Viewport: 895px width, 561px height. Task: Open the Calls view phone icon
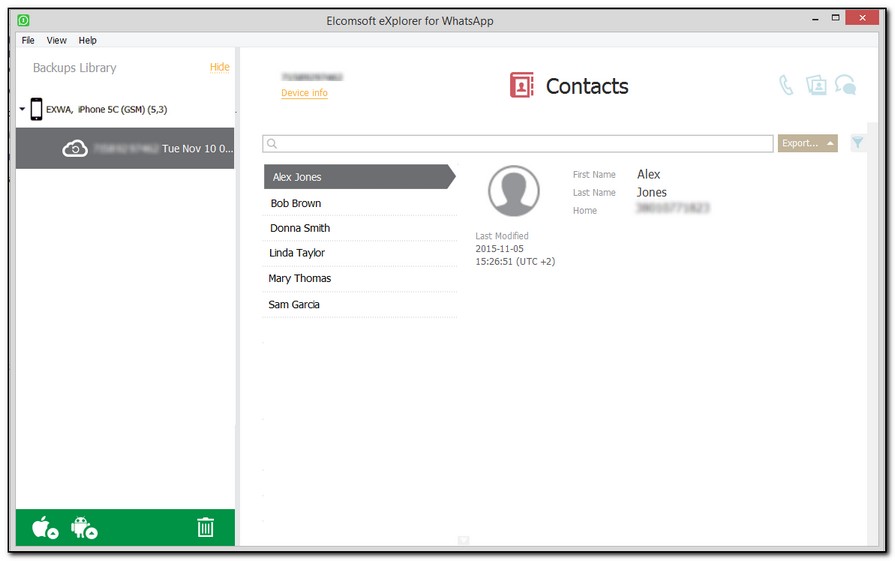click(x=786, y=86)
